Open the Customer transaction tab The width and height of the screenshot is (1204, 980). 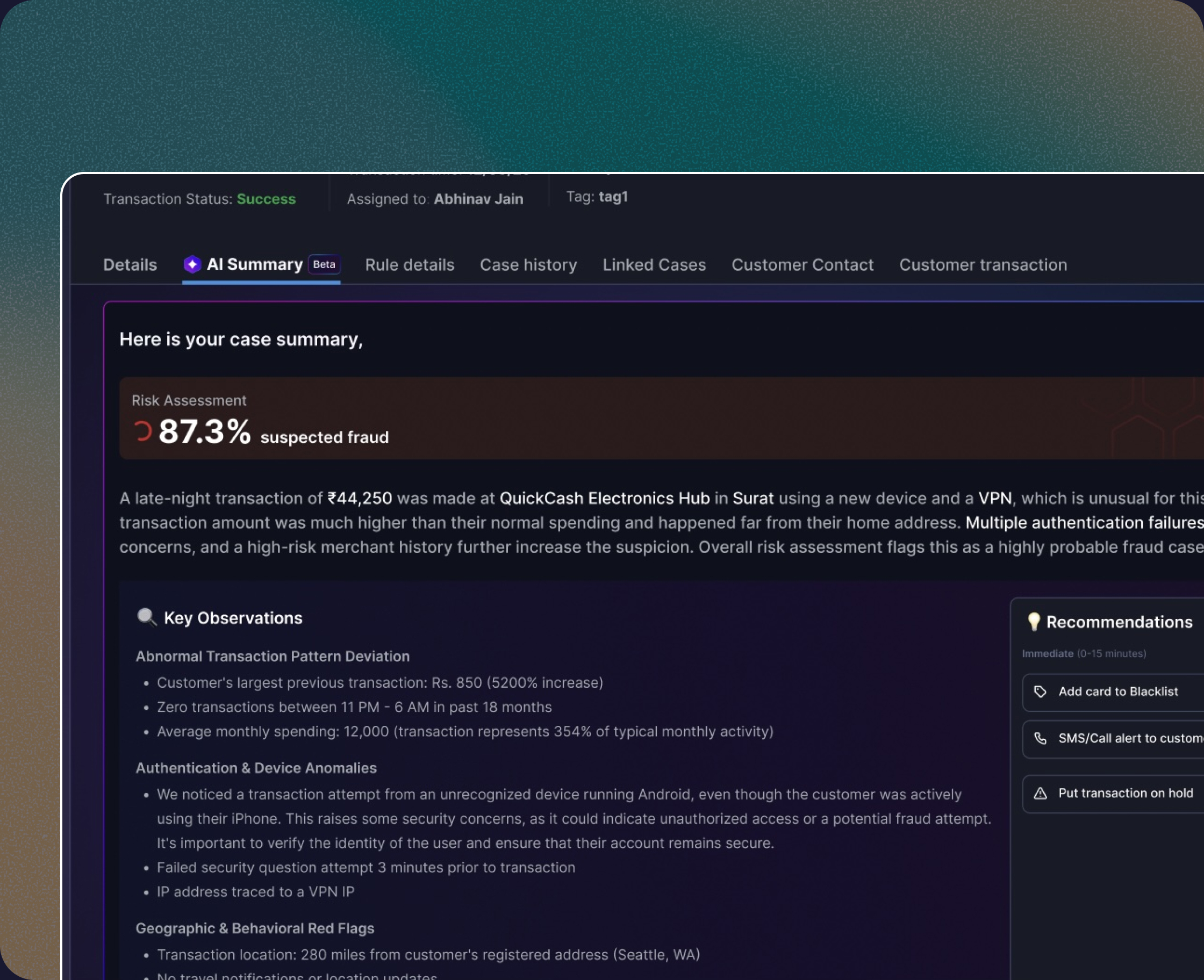pyautogui.click(x=983, y=265)
